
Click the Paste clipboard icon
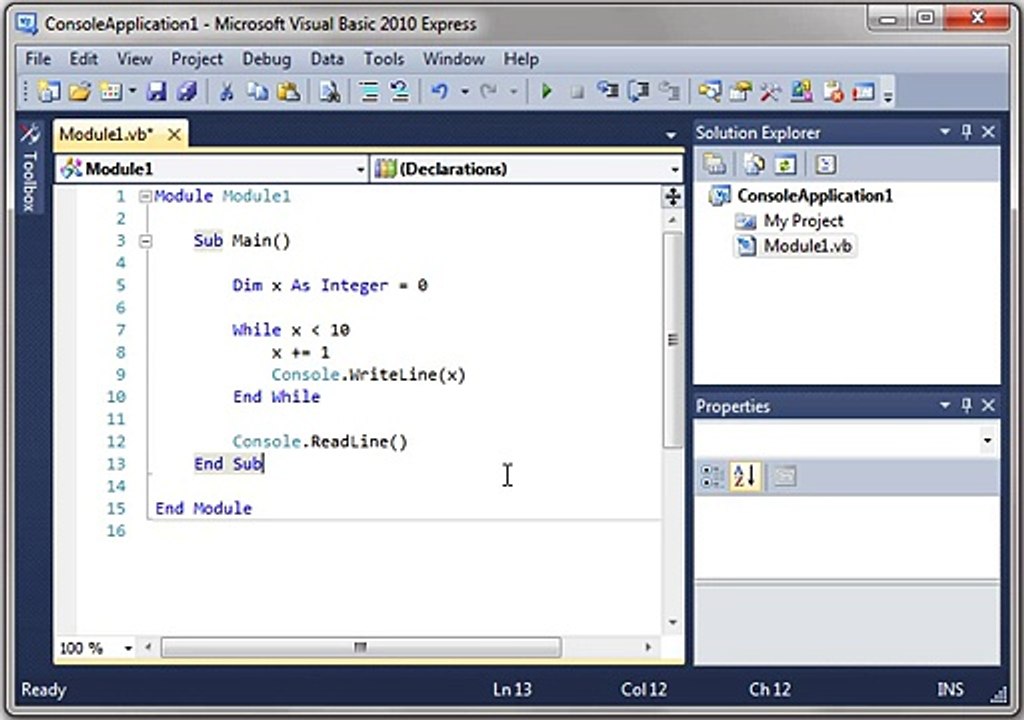(289, 91)
